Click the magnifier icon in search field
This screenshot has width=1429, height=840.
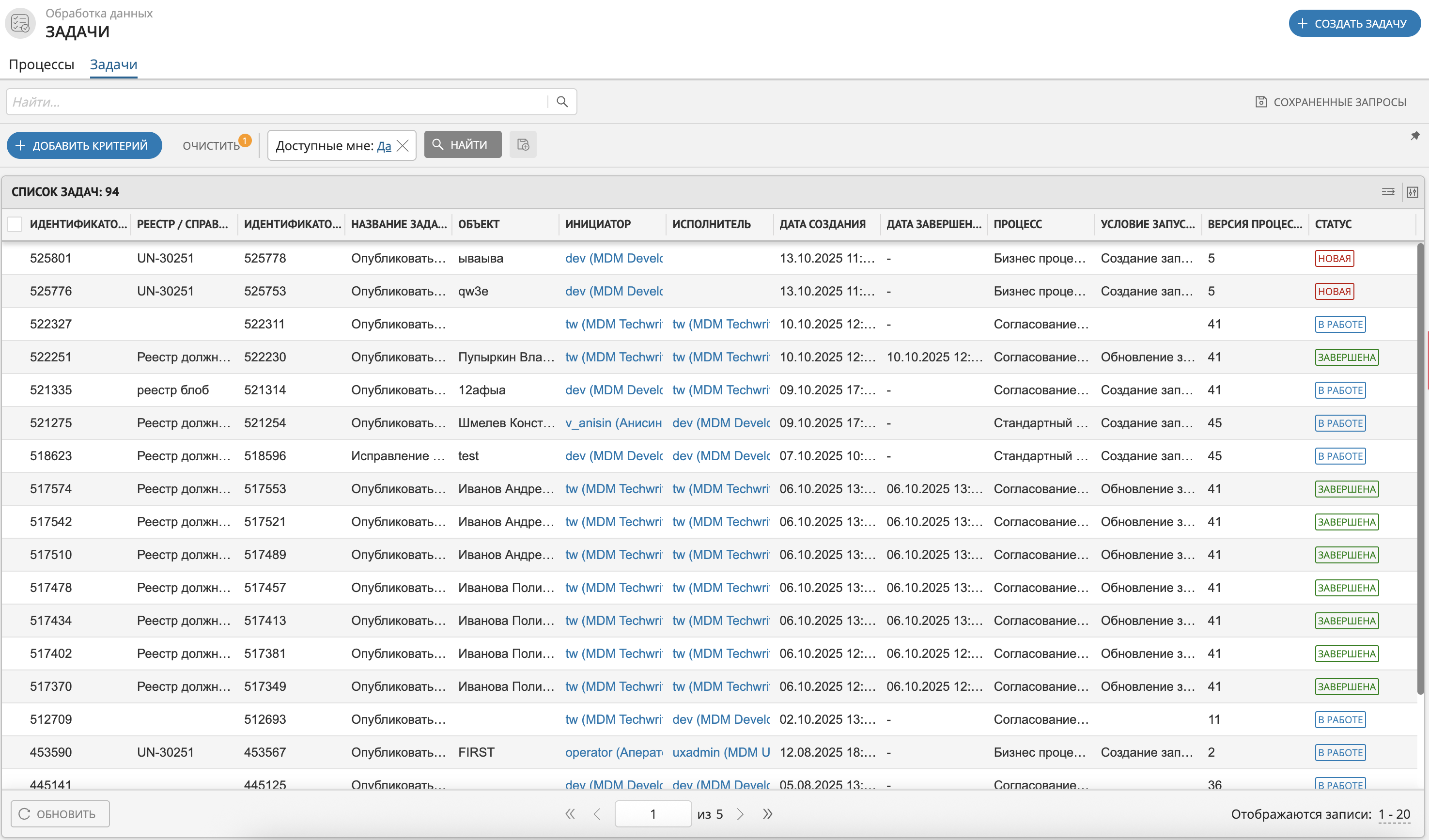coord(561,102)
